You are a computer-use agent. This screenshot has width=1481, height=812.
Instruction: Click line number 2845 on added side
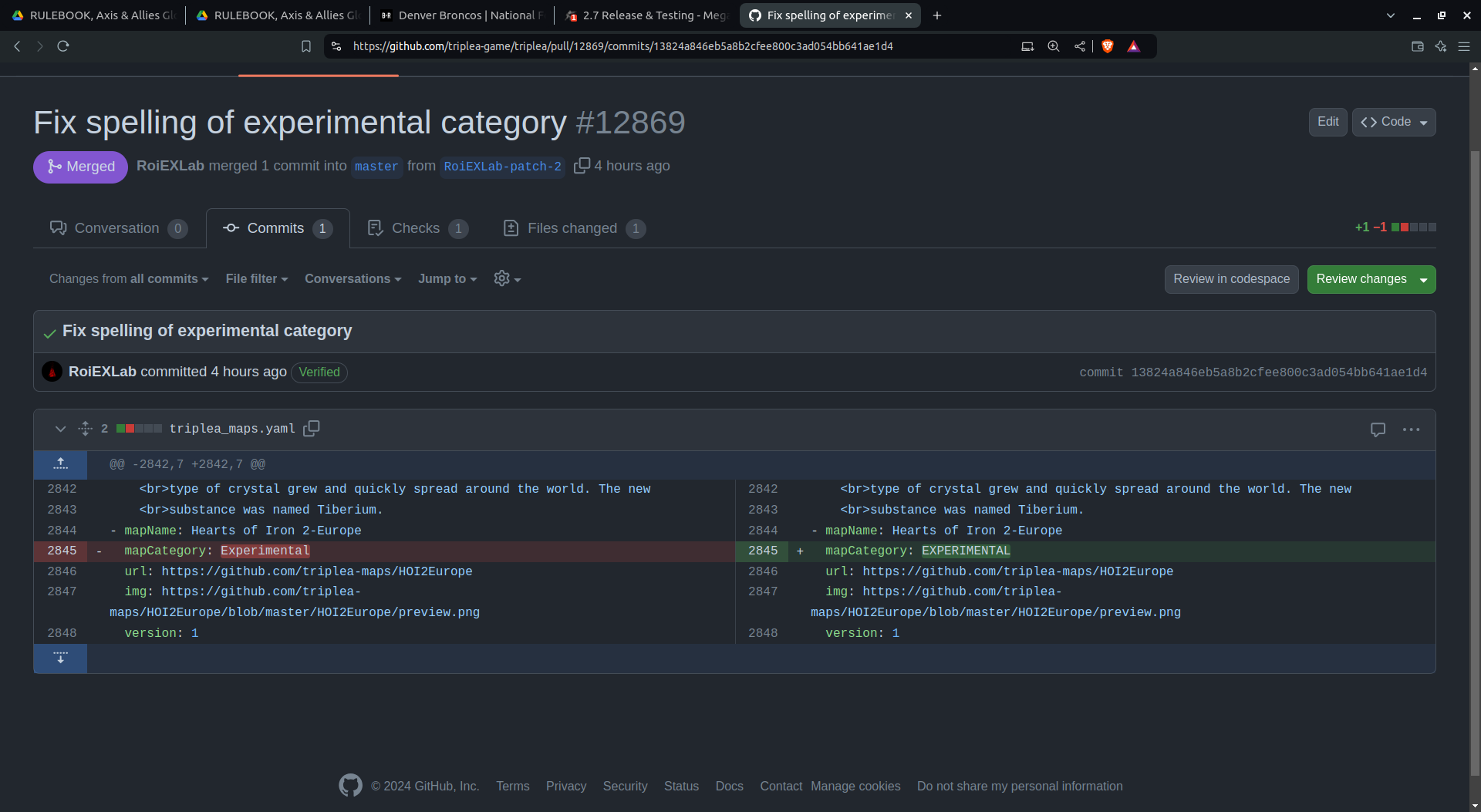[763, 551]
